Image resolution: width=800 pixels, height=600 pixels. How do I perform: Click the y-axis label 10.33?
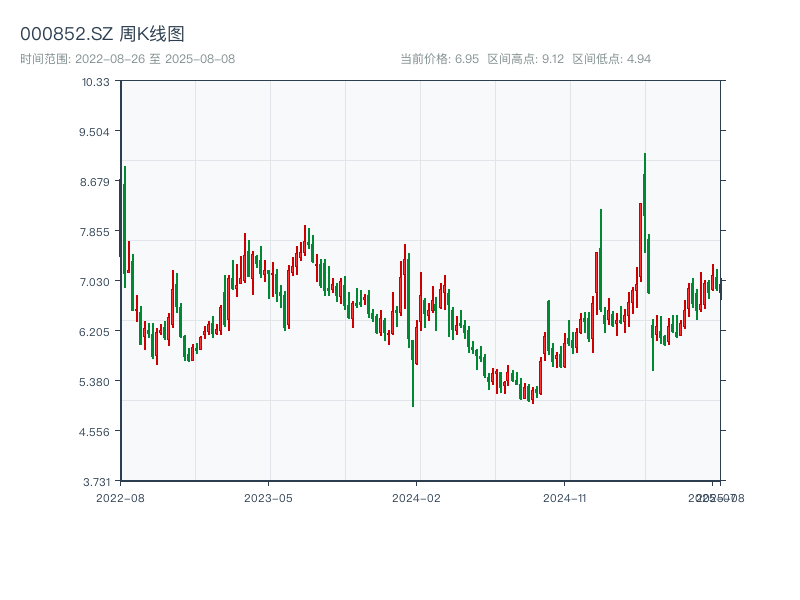(x=96, y=82)
